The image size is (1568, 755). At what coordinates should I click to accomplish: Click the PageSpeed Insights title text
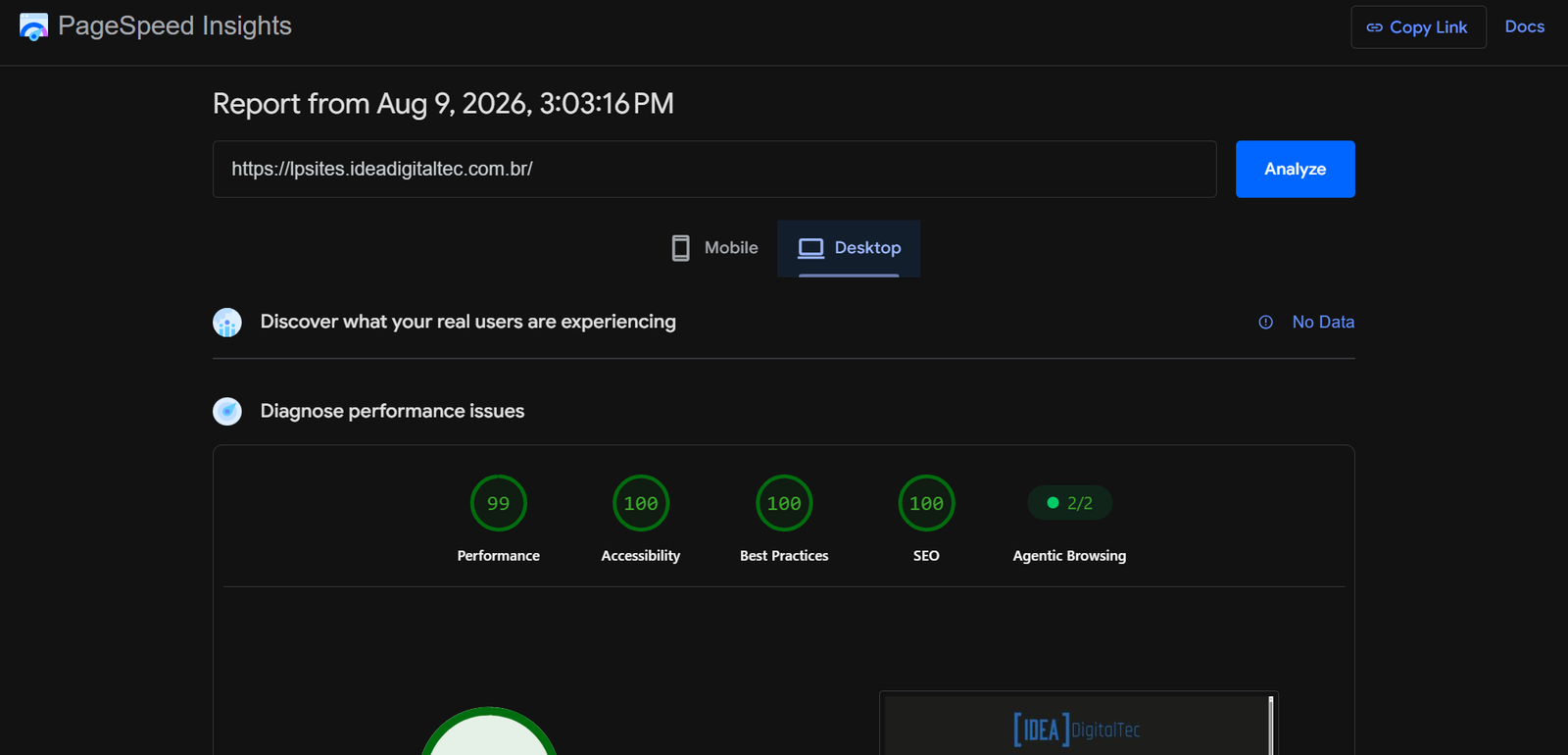[x=174, y=26]
